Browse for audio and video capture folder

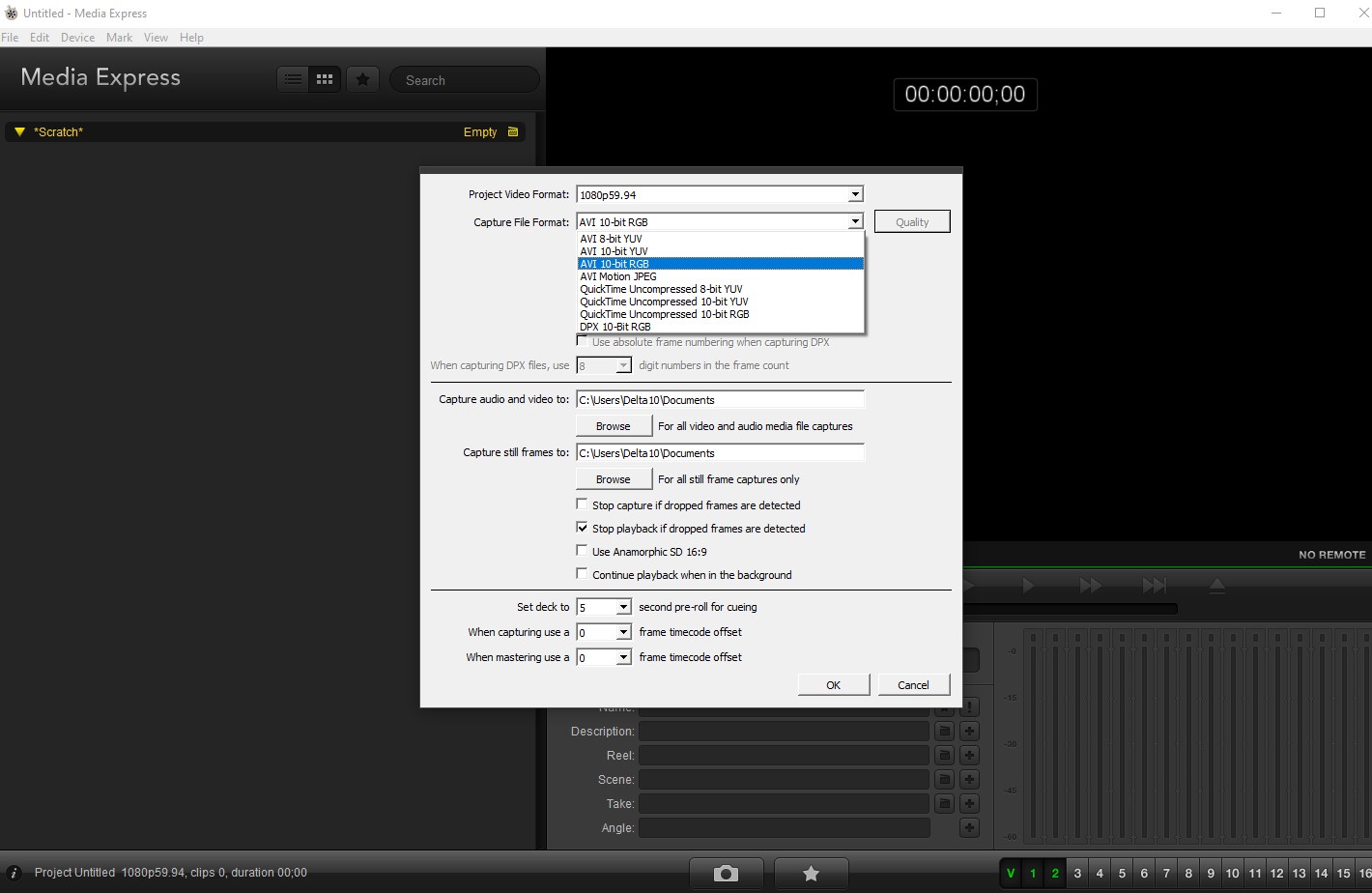[x=614, y=425]
